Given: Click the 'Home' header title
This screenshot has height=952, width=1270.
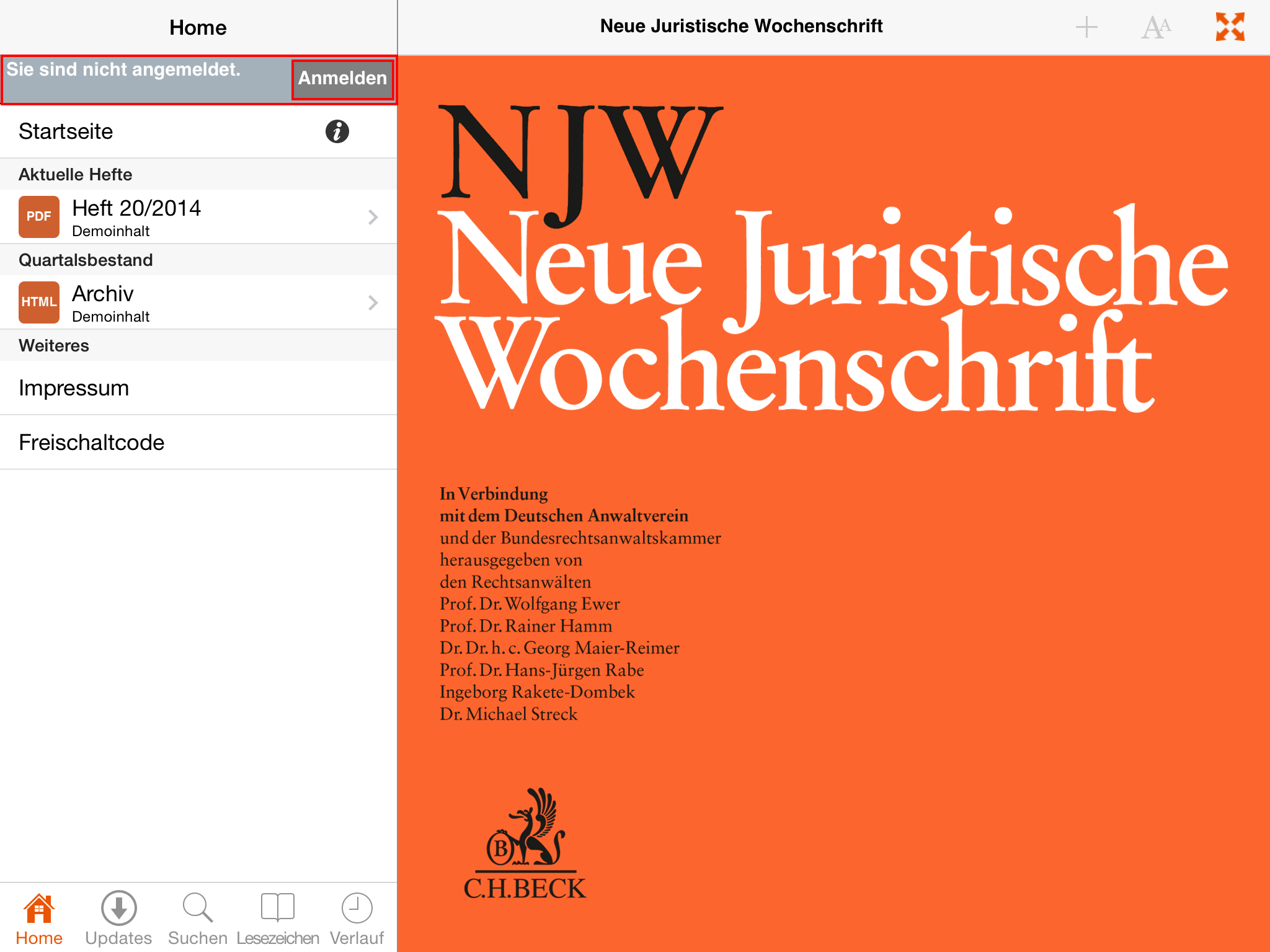Looking at the screenshot, I should pyautogui.click(x=198, y=27).
